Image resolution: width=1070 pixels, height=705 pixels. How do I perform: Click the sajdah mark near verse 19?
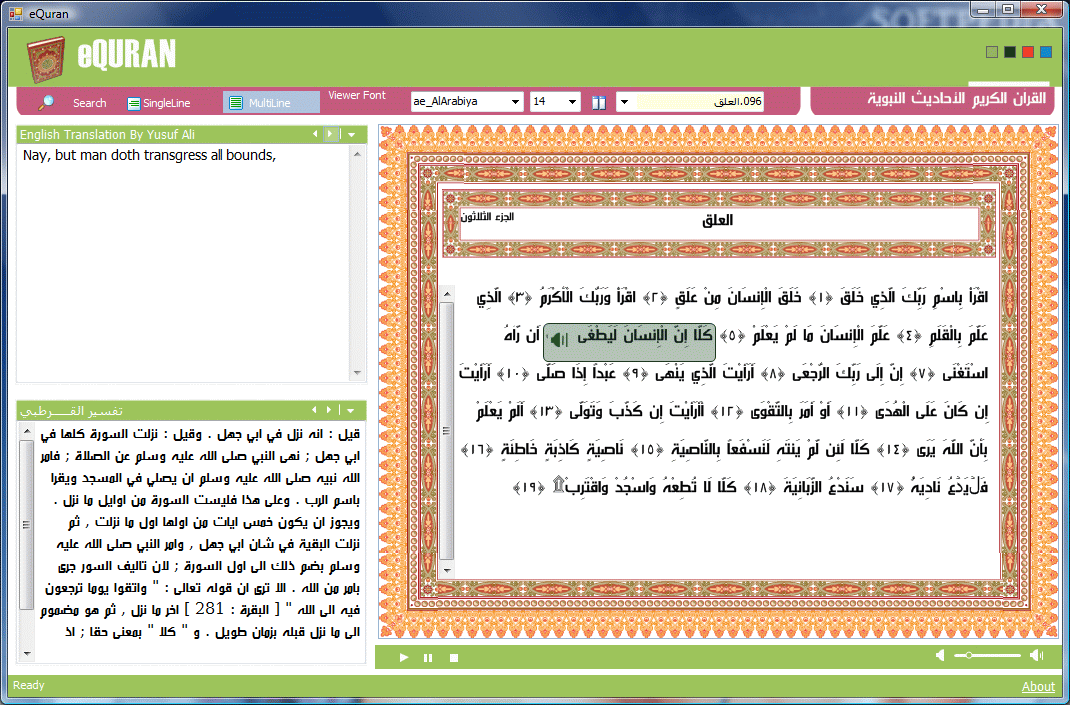point(558,484)
